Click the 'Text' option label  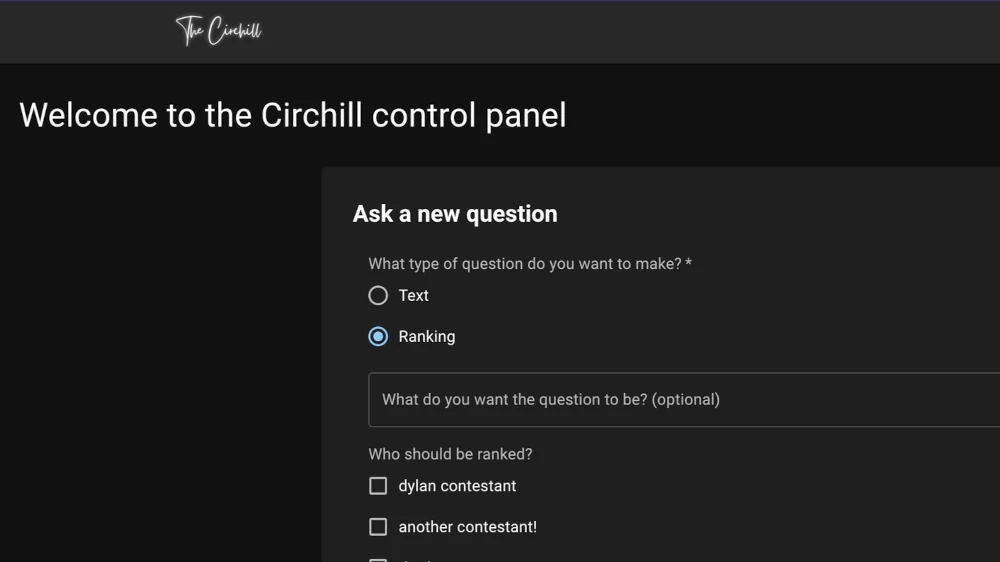(413, 296)
